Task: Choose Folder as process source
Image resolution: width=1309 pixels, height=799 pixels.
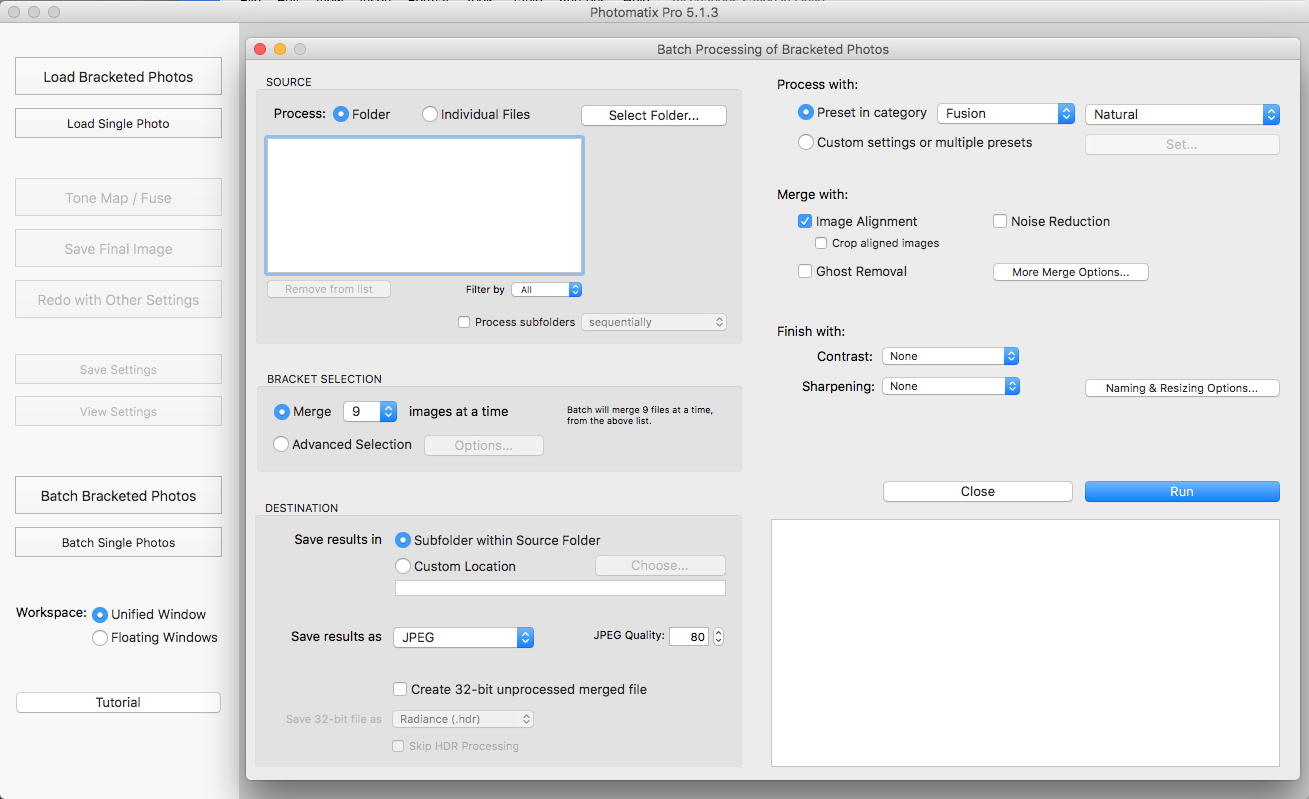Action: pyautogui.click(x=341, y=114)
